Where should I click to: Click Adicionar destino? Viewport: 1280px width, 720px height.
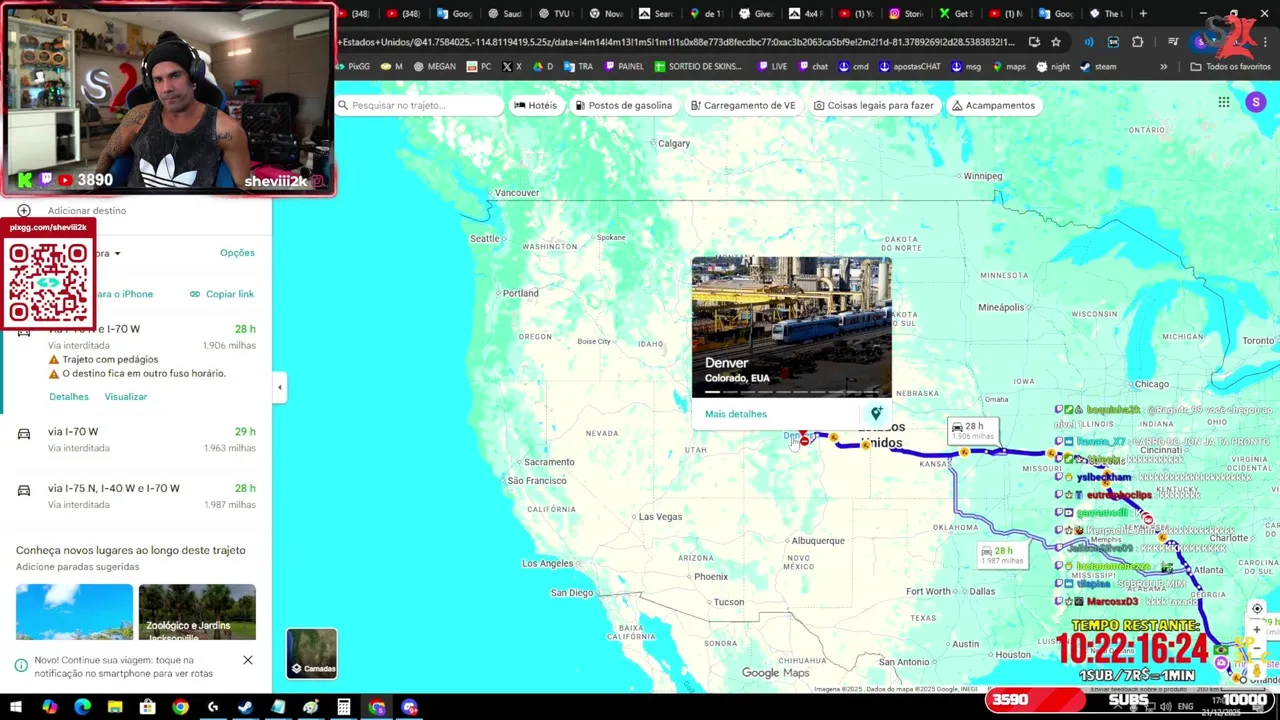pyautogui.click(x=87, y=211)
